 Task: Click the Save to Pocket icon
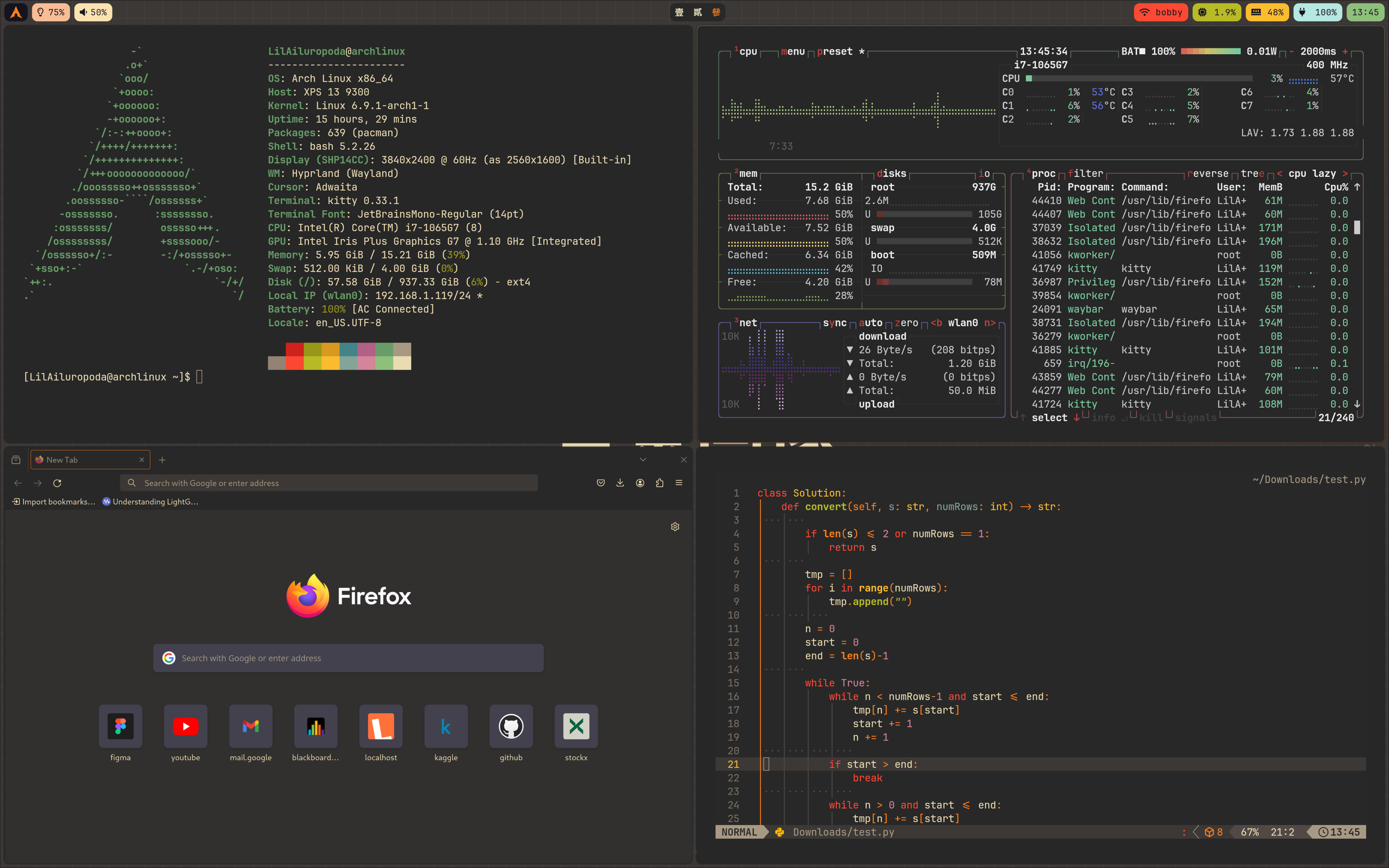(600, 483)
